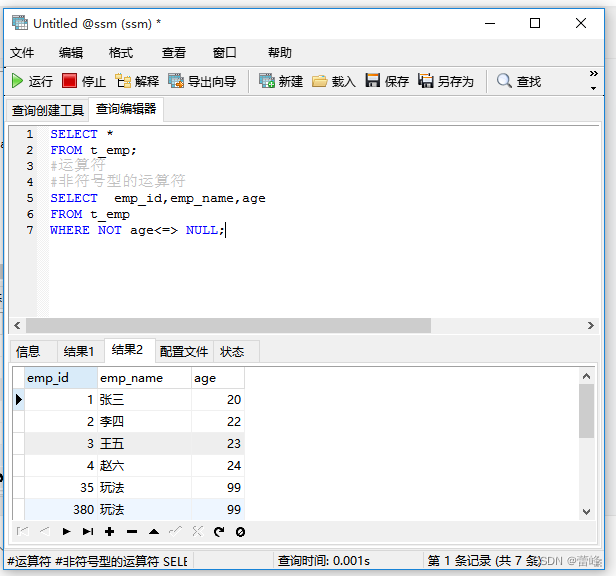Sort by the emp_id column header
This screenshot has width=616, height=576.
61,378
